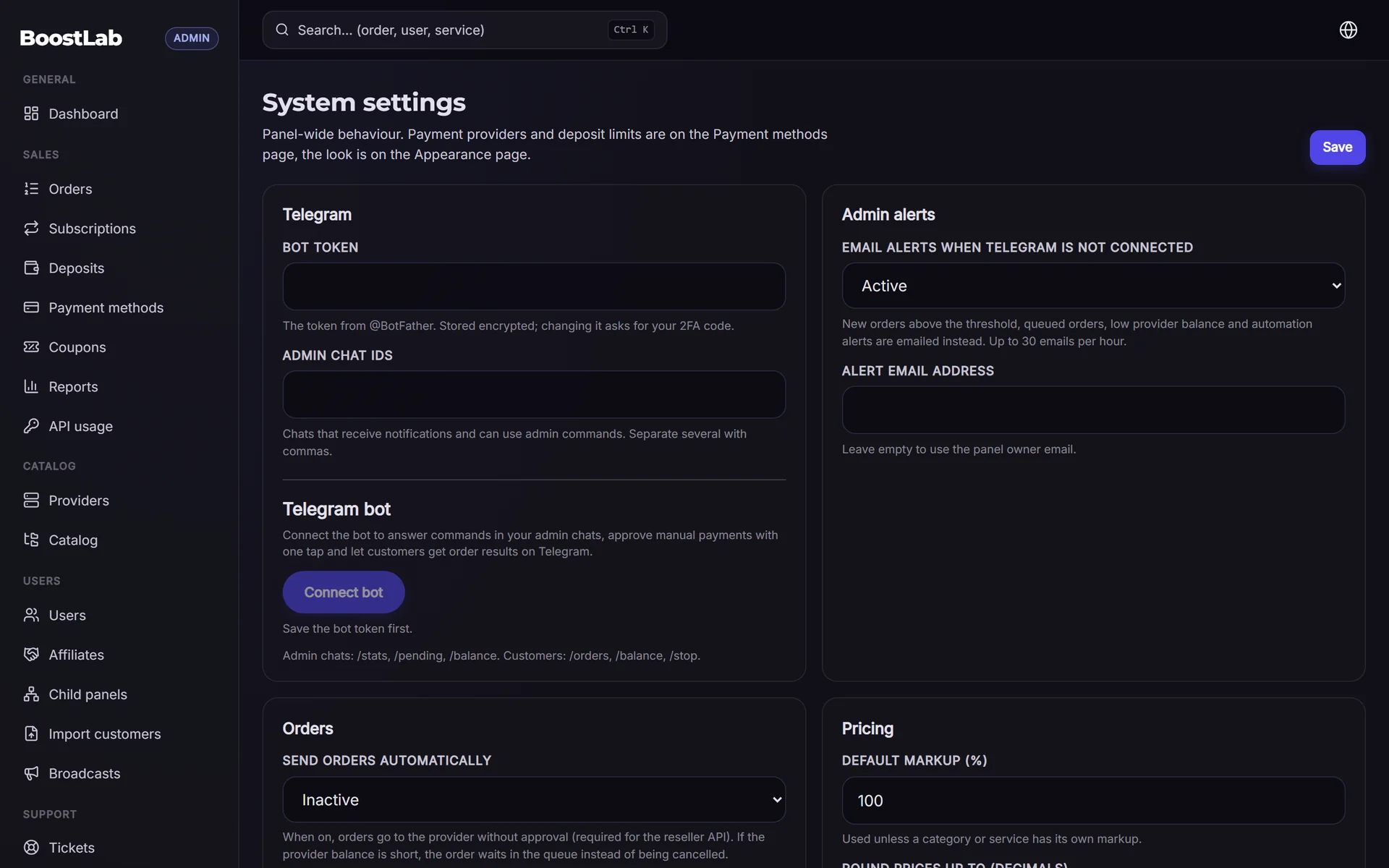
Task: Open the Send orders automatically dropdown
Action: 534,799
